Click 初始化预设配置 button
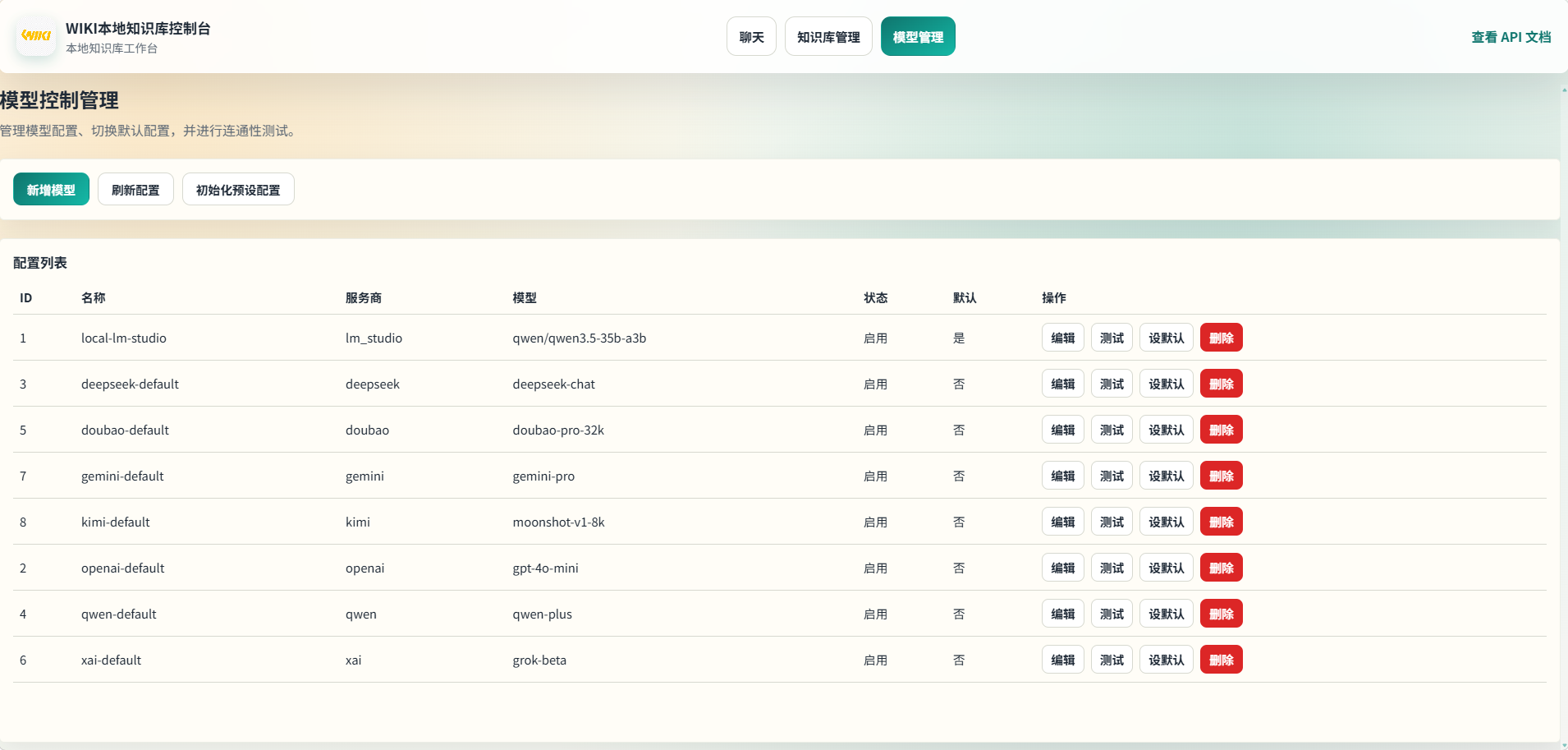 click(x=238, y=190)
